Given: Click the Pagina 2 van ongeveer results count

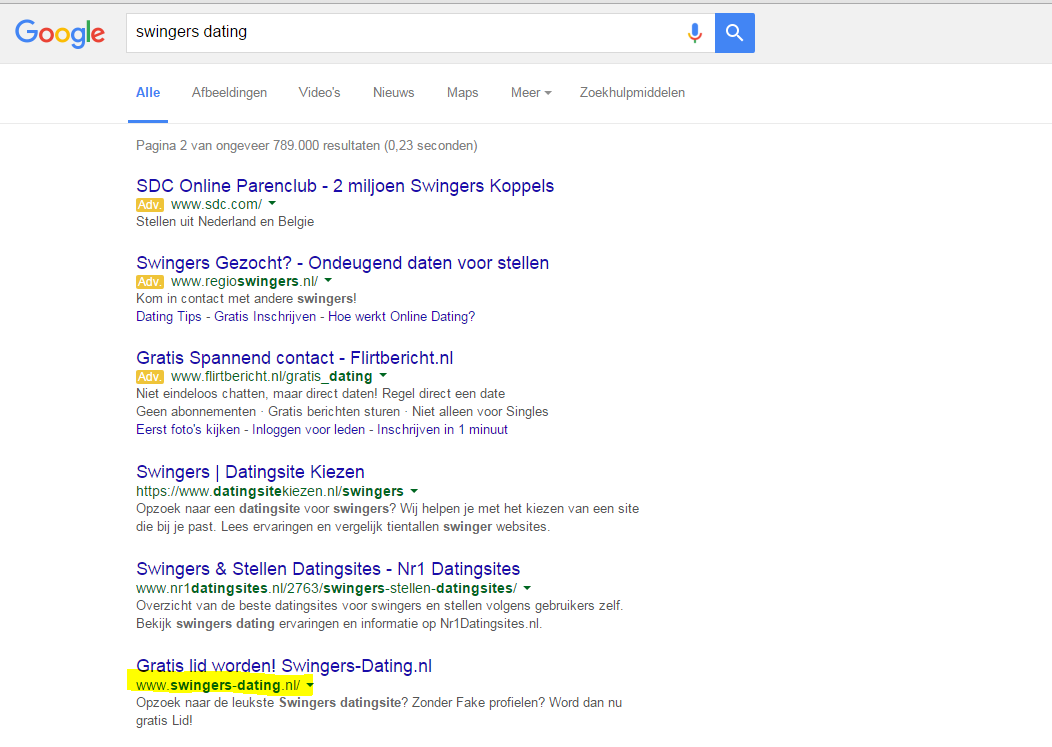Looking at the screenshot, I should click(x=307, y=146).
